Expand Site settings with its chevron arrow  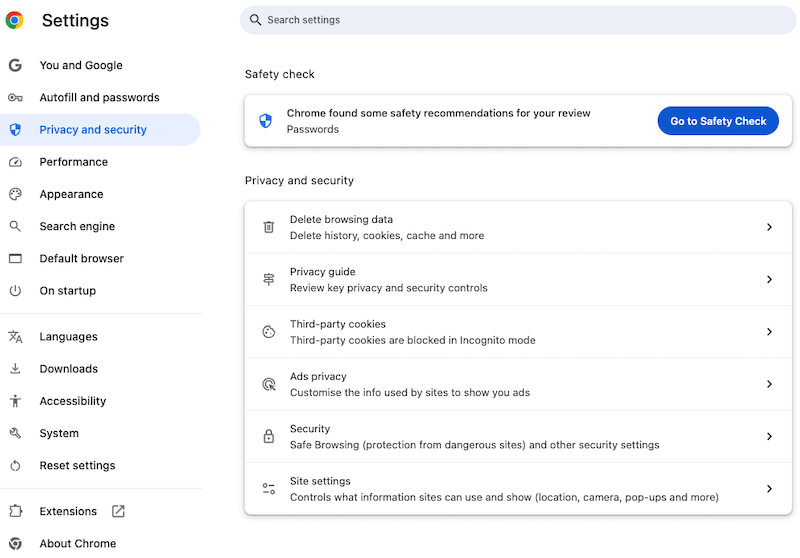point(769,489)
